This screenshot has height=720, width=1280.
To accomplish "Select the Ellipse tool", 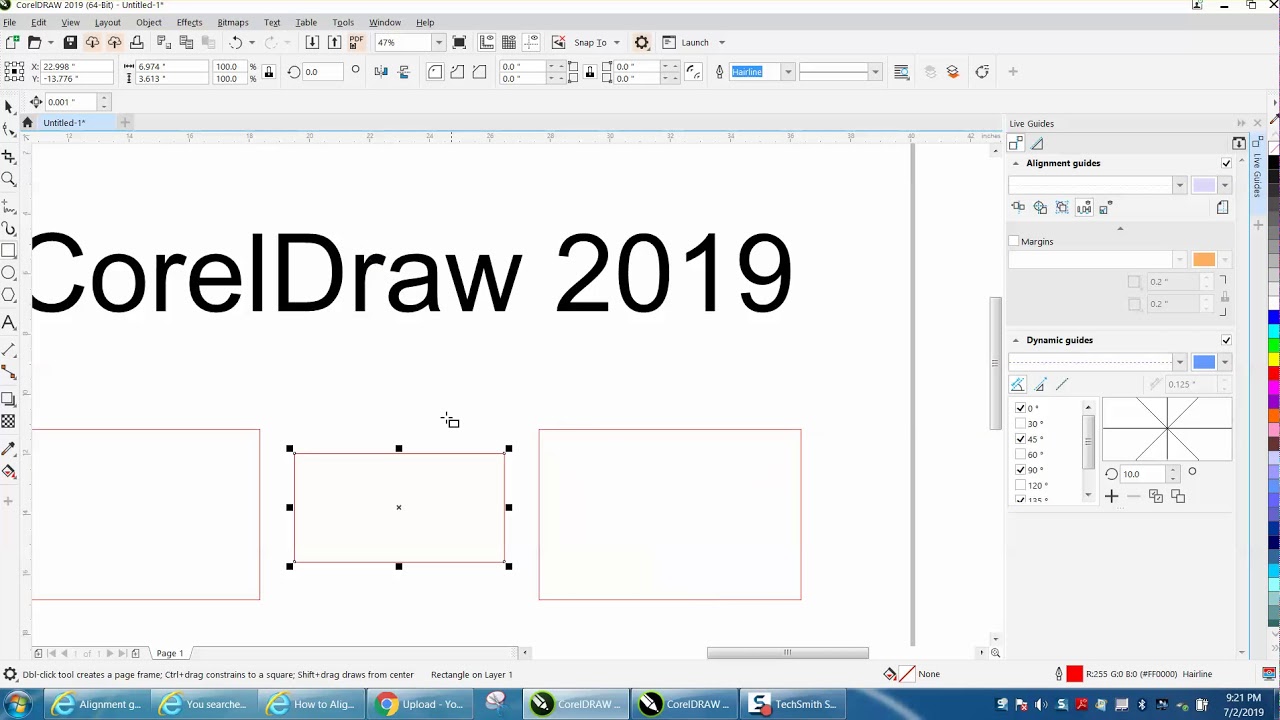I will click(x=9, y=273).
